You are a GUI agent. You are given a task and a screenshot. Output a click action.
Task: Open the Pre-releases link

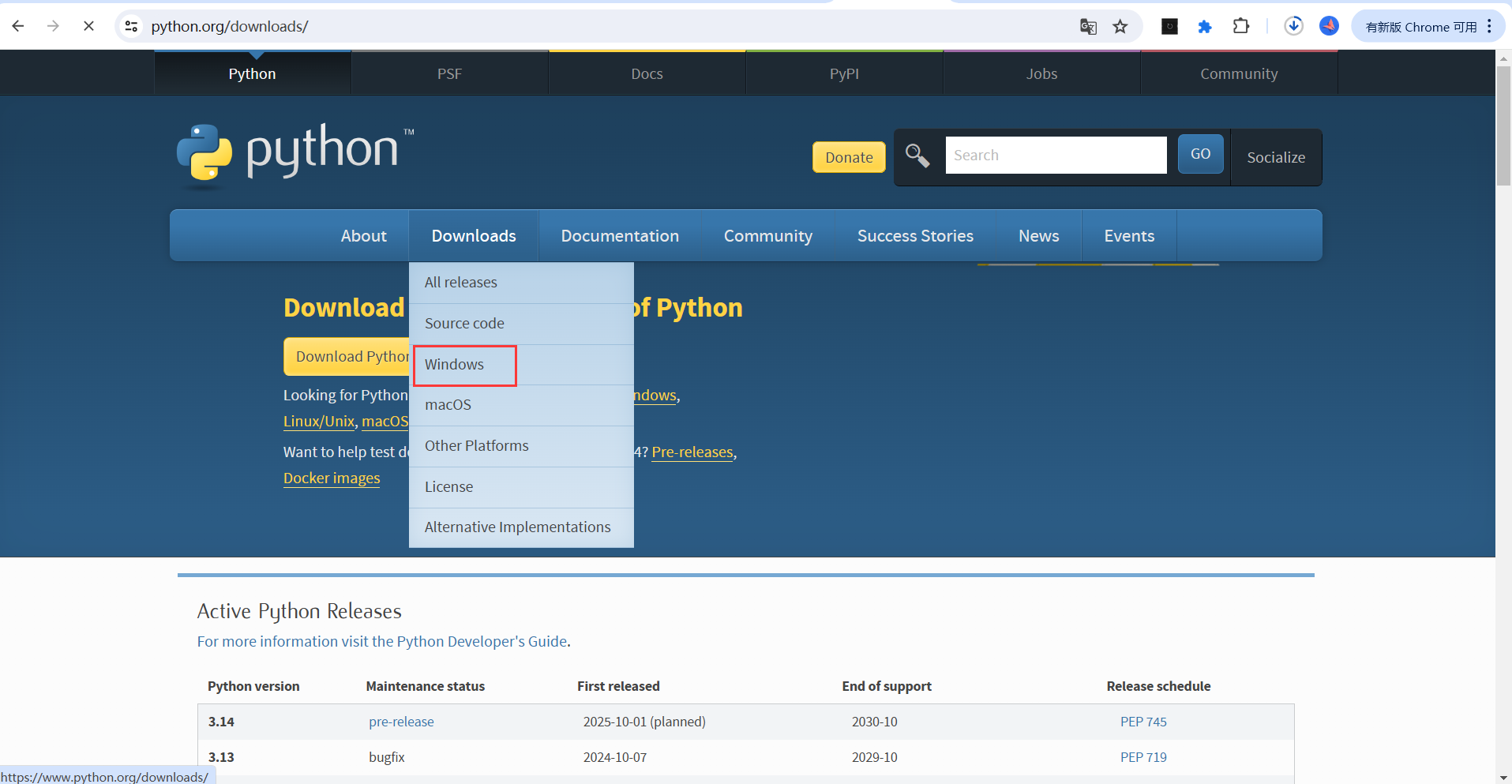pos(692,452)
